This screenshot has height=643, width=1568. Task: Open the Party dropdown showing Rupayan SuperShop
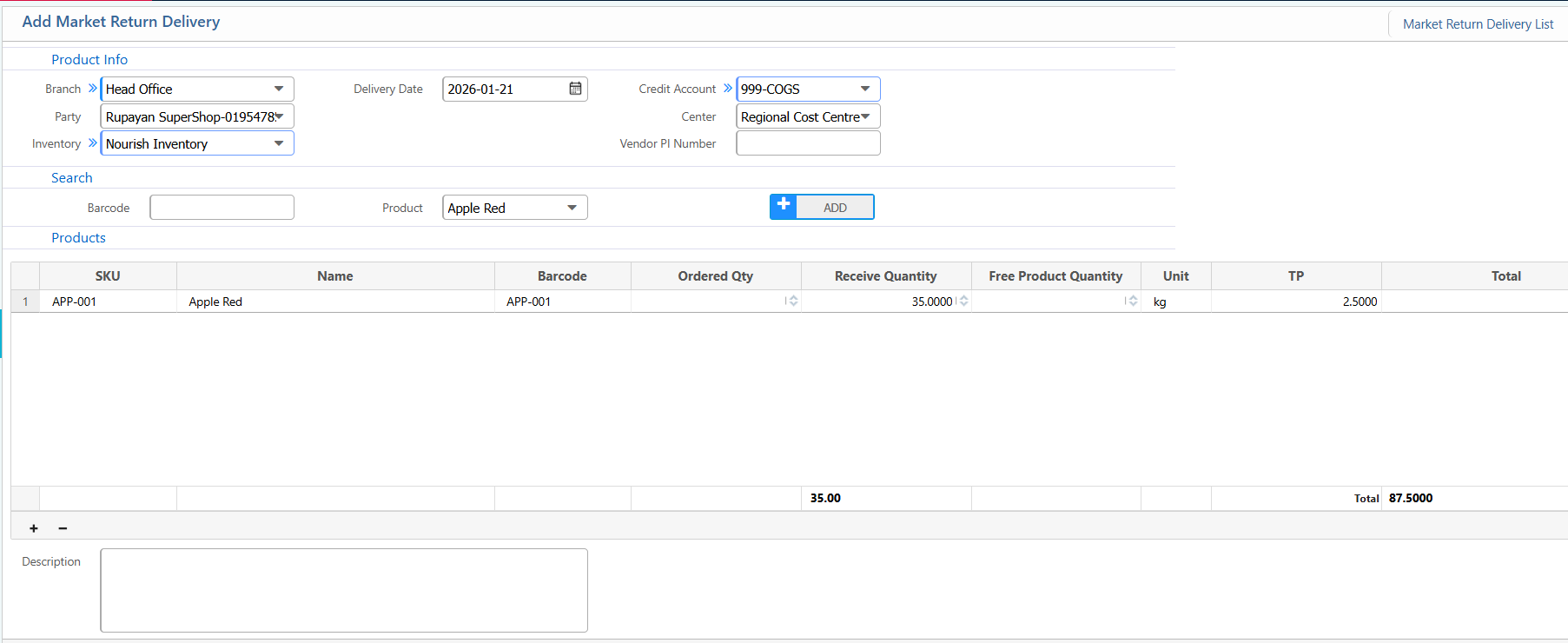[197, 116]
